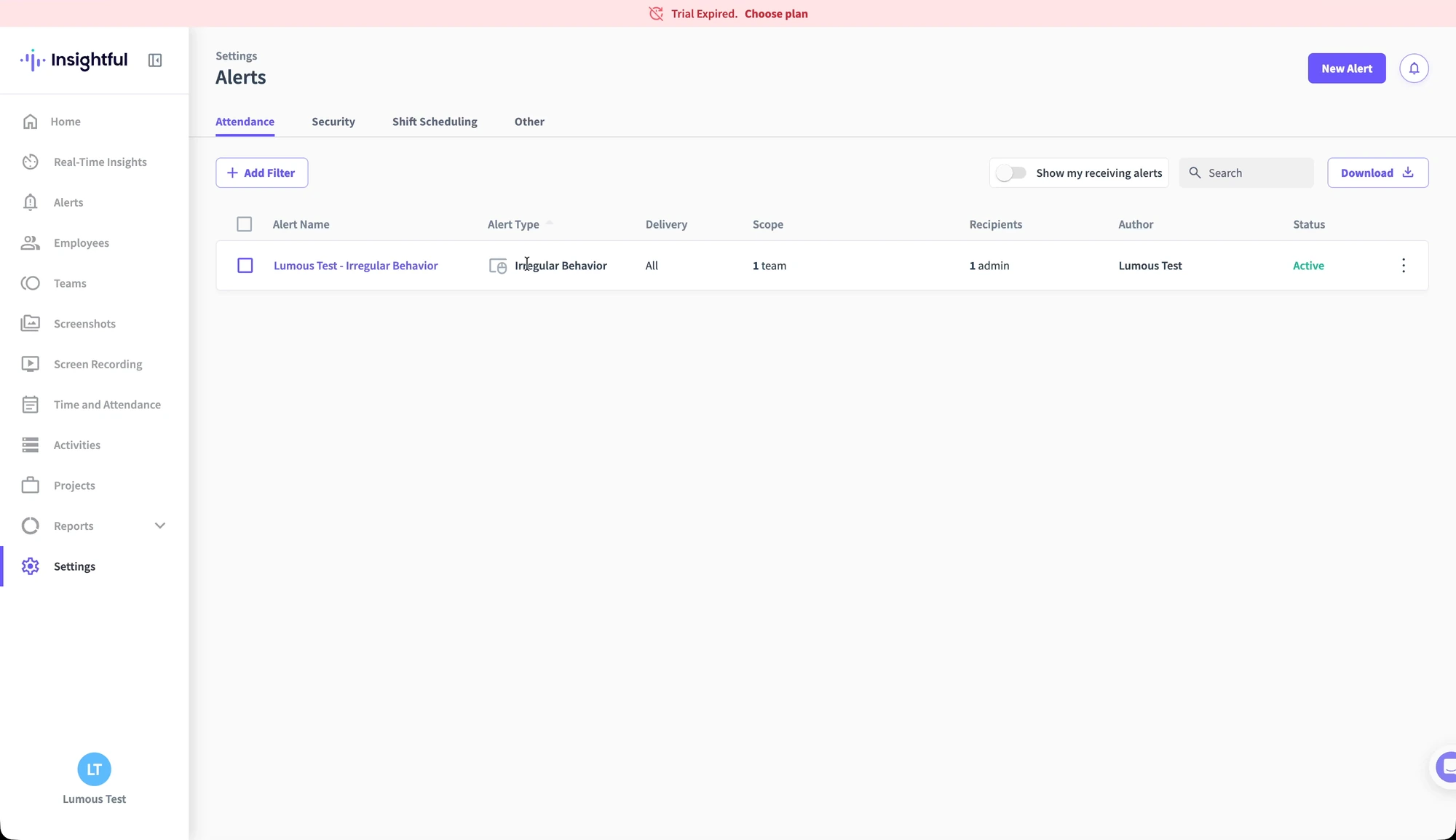Click the '1 admin' recipients cell
Image resolution: width=1456 pixels, height=840 pixels.
click(989, 266)
